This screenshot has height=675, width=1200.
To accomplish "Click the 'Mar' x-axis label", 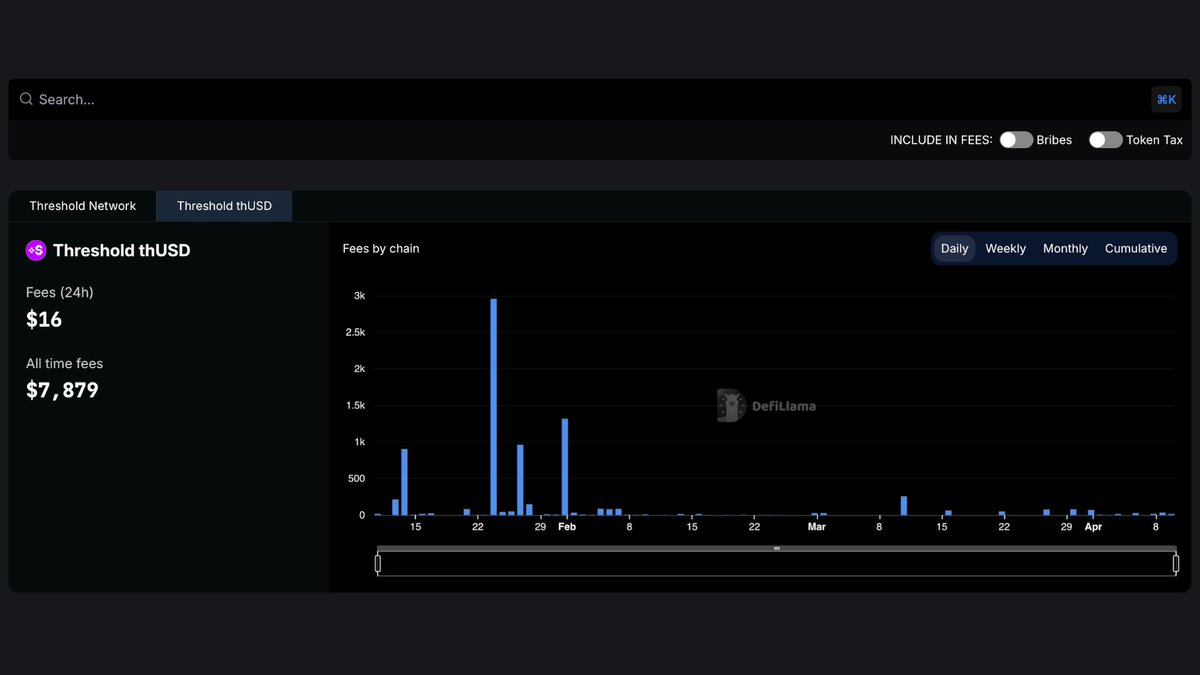I will point(817,527).
